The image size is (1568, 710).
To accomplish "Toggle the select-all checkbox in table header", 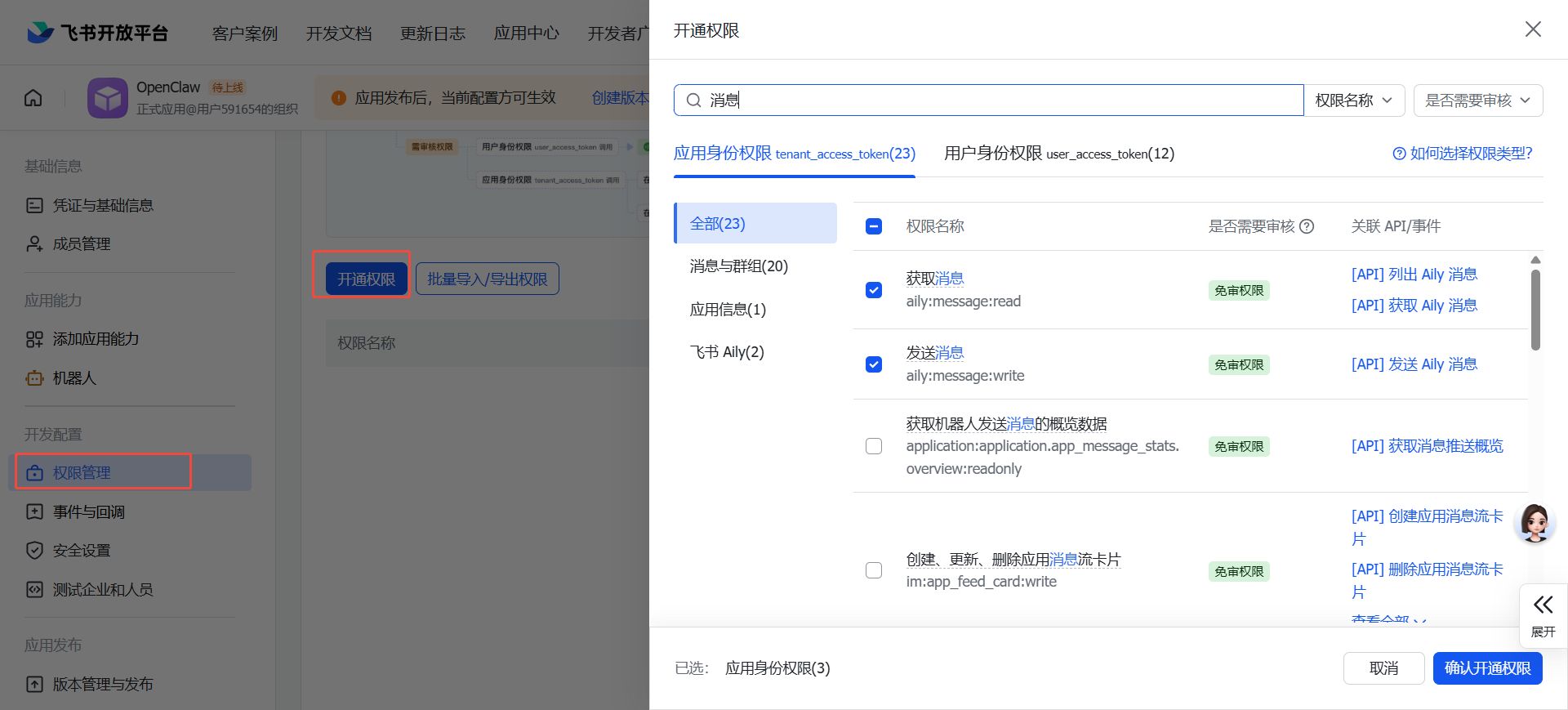I will pyautogui.click(x=874, y=226).
